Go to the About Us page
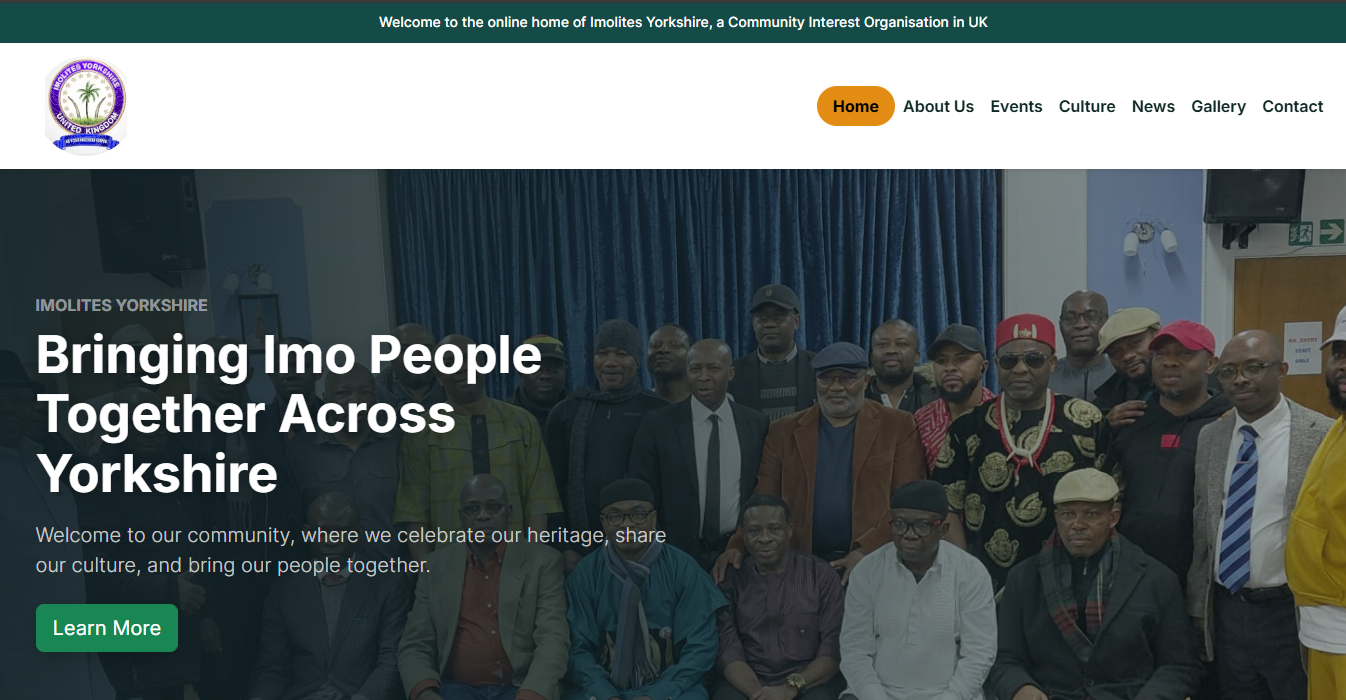 coord(938,106)
